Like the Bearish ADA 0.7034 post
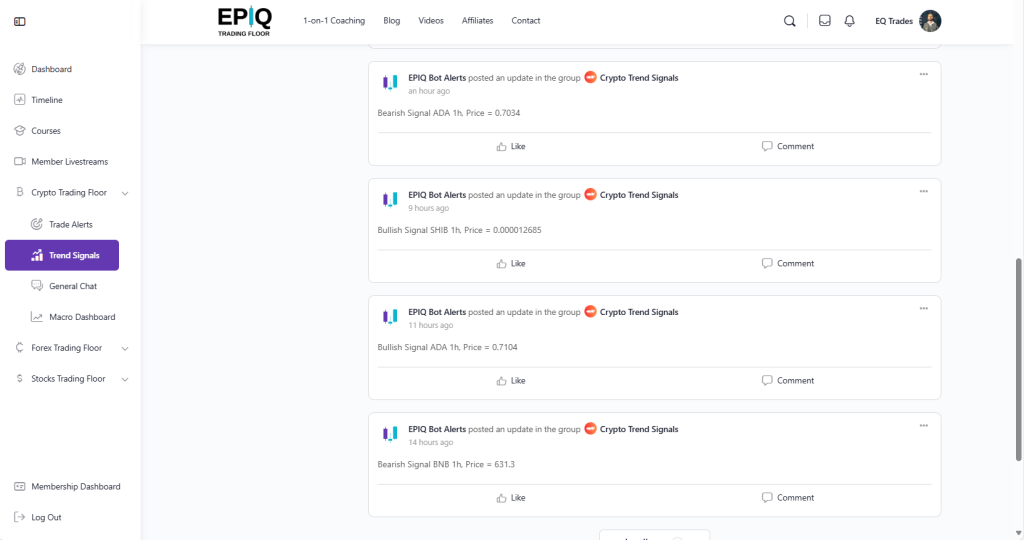1024x540 pixels. [x=511, y=146]
